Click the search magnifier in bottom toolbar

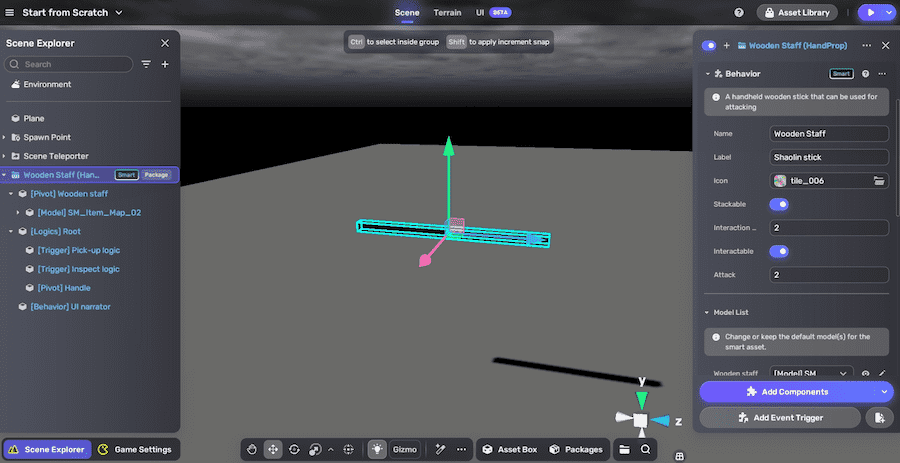pos(646,450)
